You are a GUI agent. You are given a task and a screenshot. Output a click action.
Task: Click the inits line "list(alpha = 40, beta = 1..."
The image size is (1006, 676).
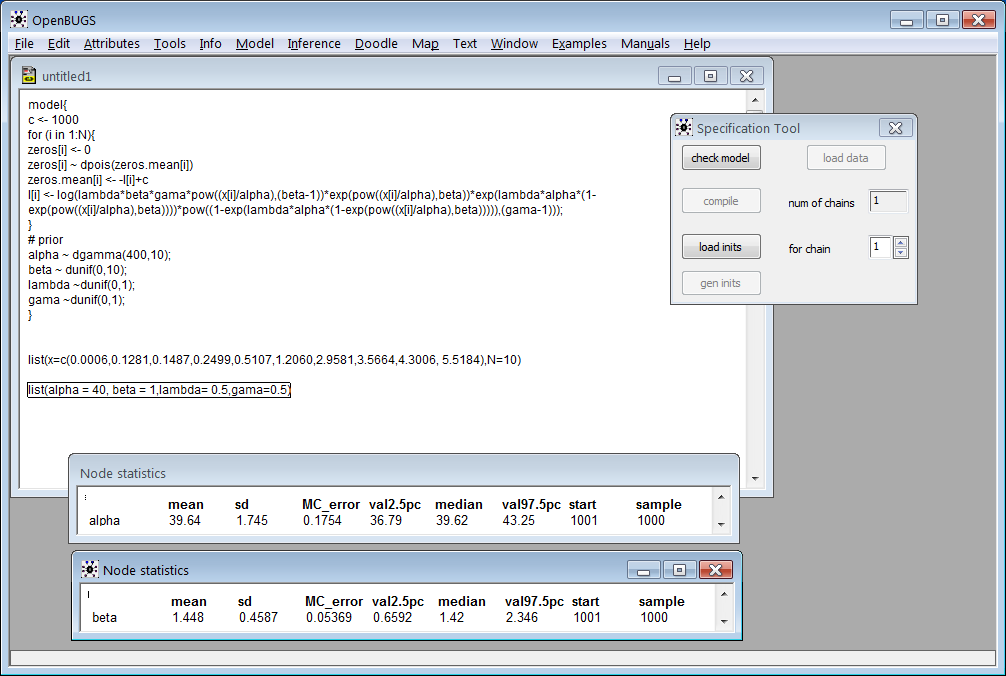tap(159, 390)
